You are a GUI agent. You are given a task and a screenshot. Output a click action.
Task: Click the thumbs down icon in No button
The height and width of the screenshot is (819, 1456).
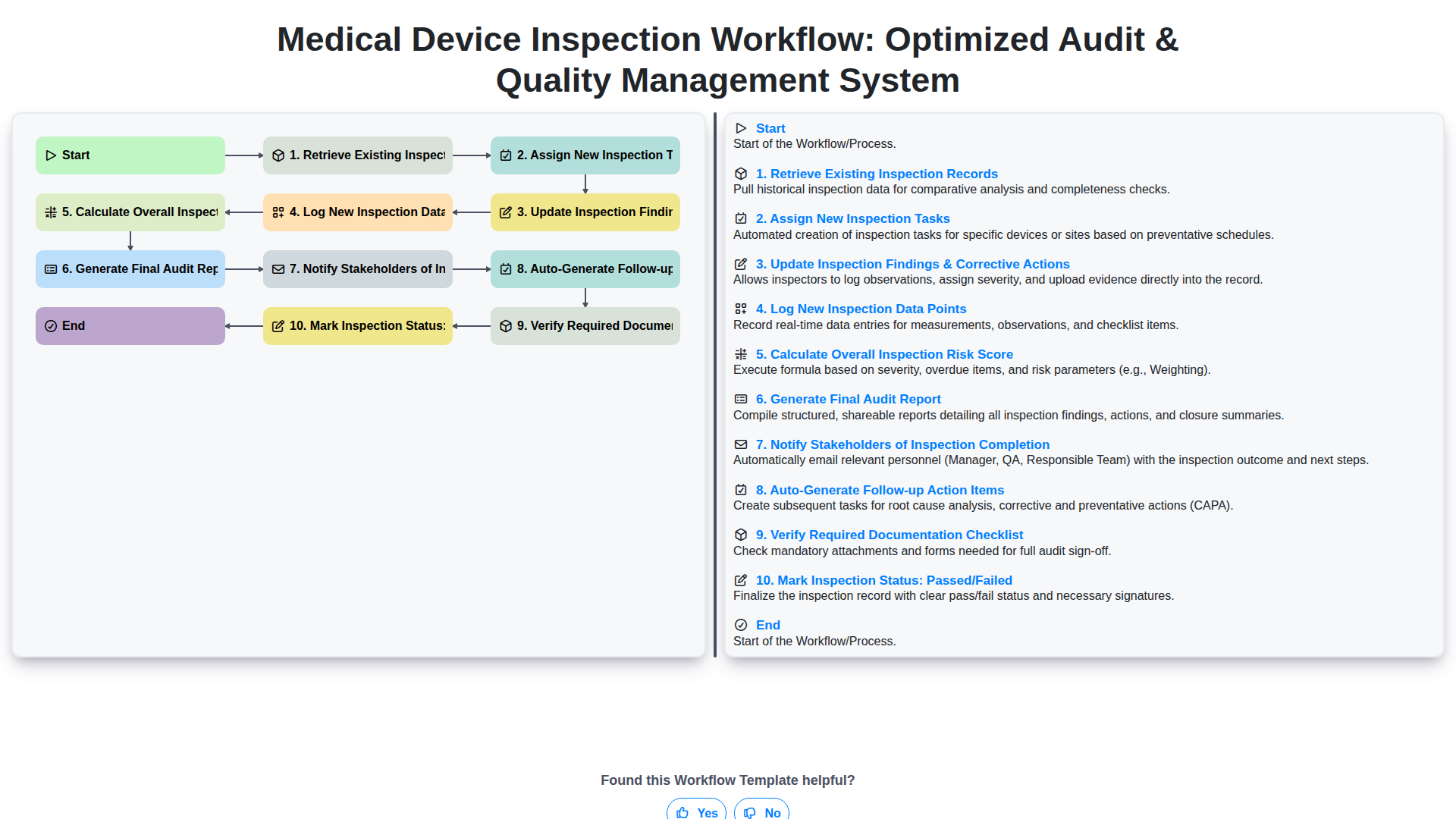tap(750, 812)
